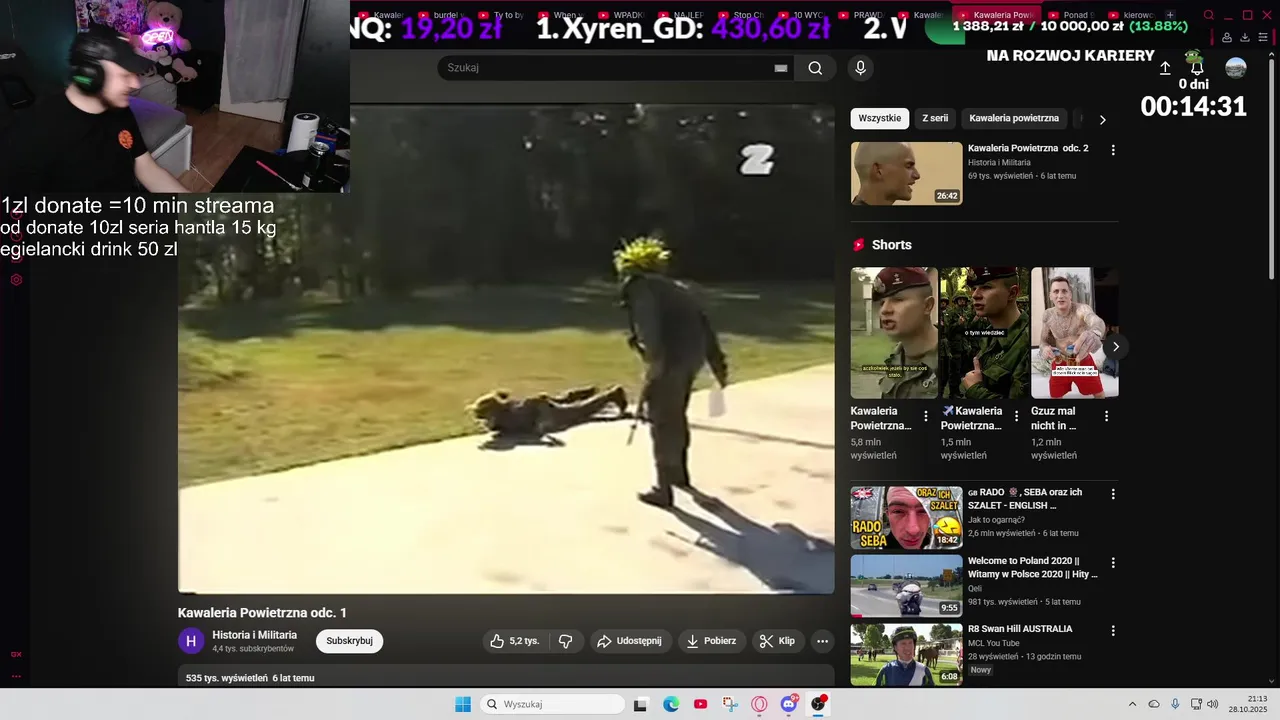Open Welcome to Poland 2020 thumbnail
The image size is (1280, 720).
pyautogui.click(x=907, y=586)
